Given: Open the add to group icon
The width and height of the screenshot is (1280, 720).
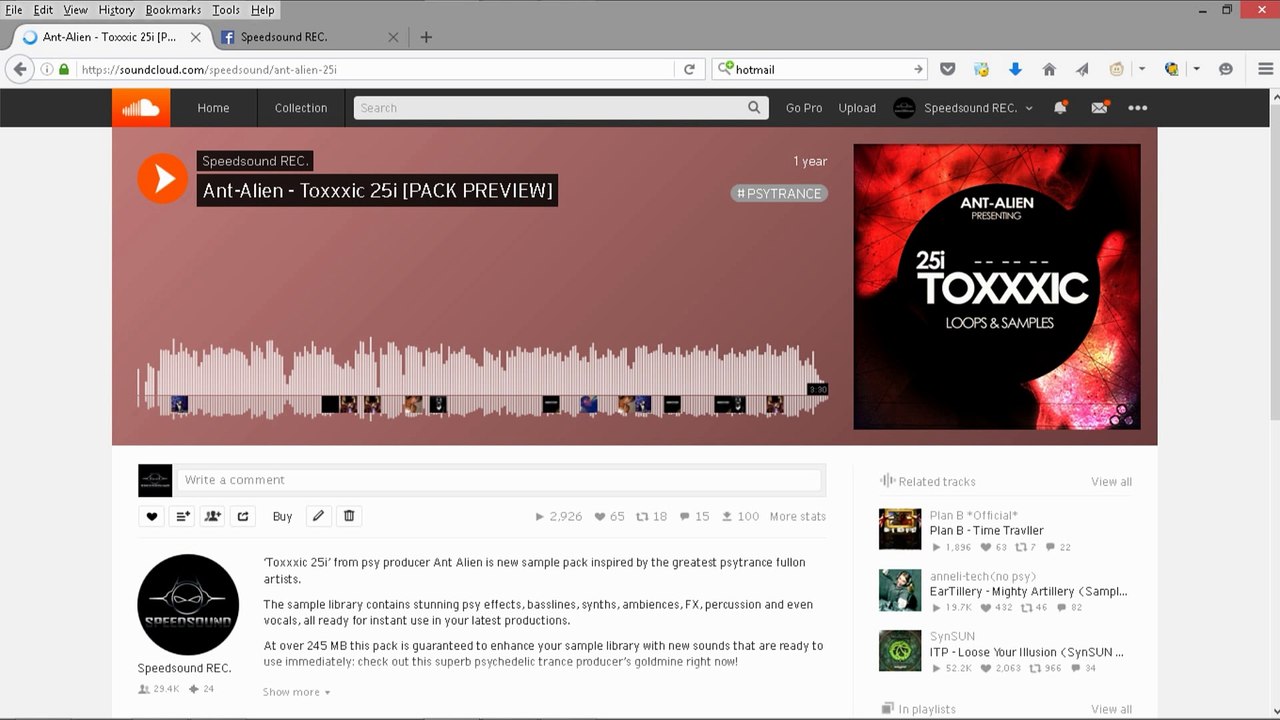Looking at the screenshot, I should point(213,516).
